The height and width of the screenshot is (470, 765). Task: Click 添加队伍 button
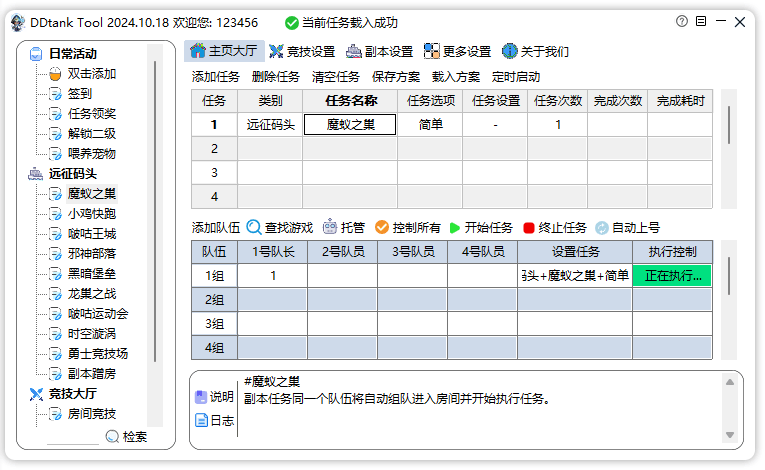(x=216, y=228)
